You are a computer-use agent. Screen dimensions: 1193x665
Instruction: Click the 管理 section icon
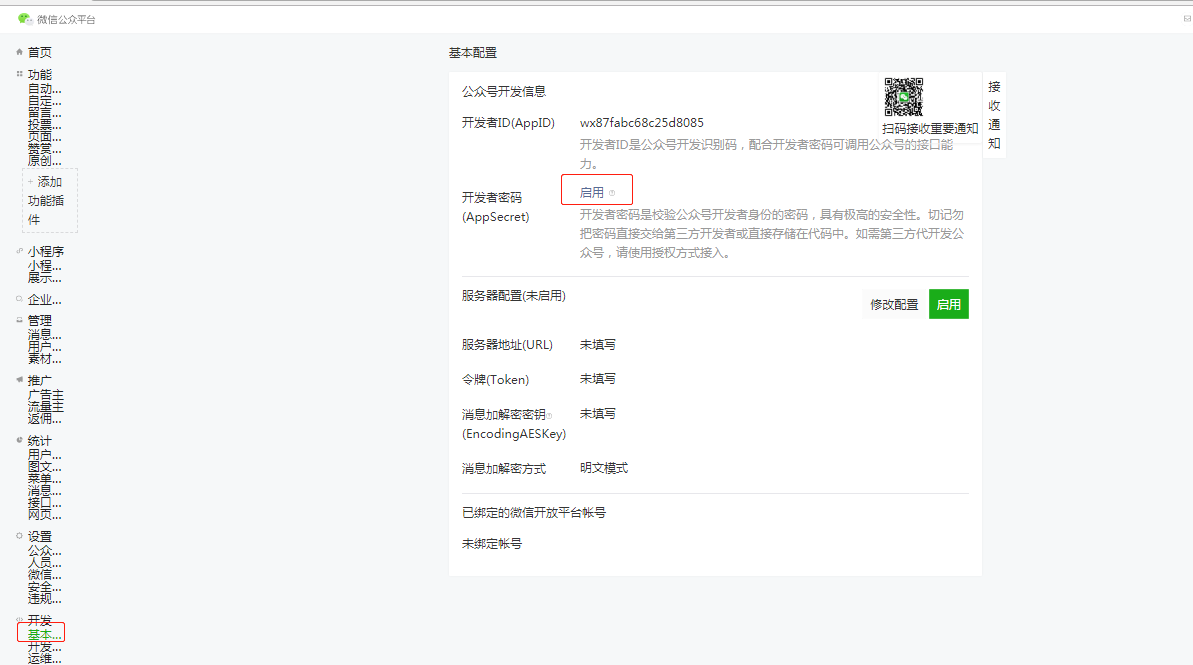click(18, 319)
